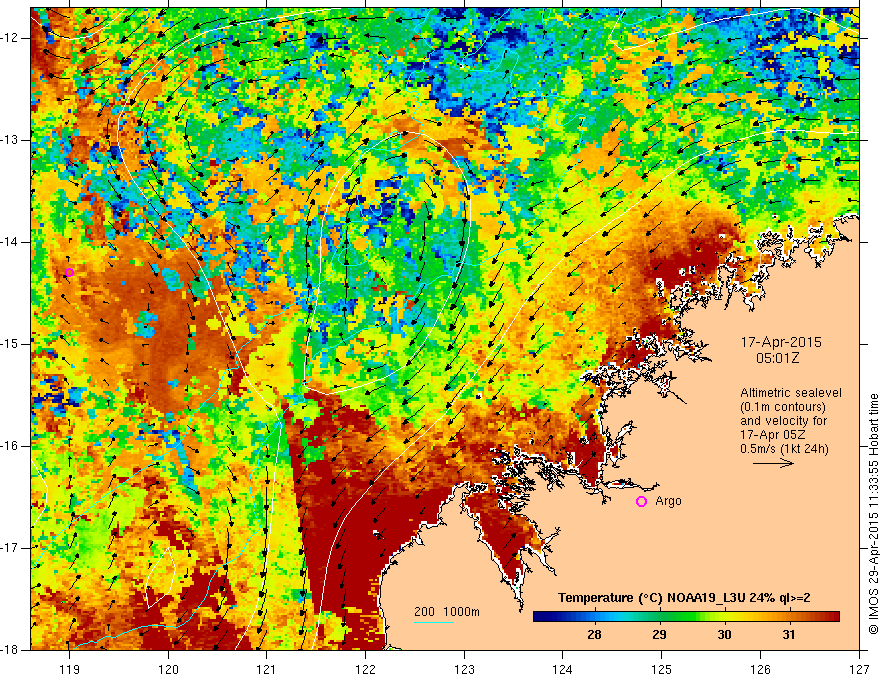Screen dimensions: 880x680
Task: Click the '121' longitude axis label
Action: coord(267,669)
